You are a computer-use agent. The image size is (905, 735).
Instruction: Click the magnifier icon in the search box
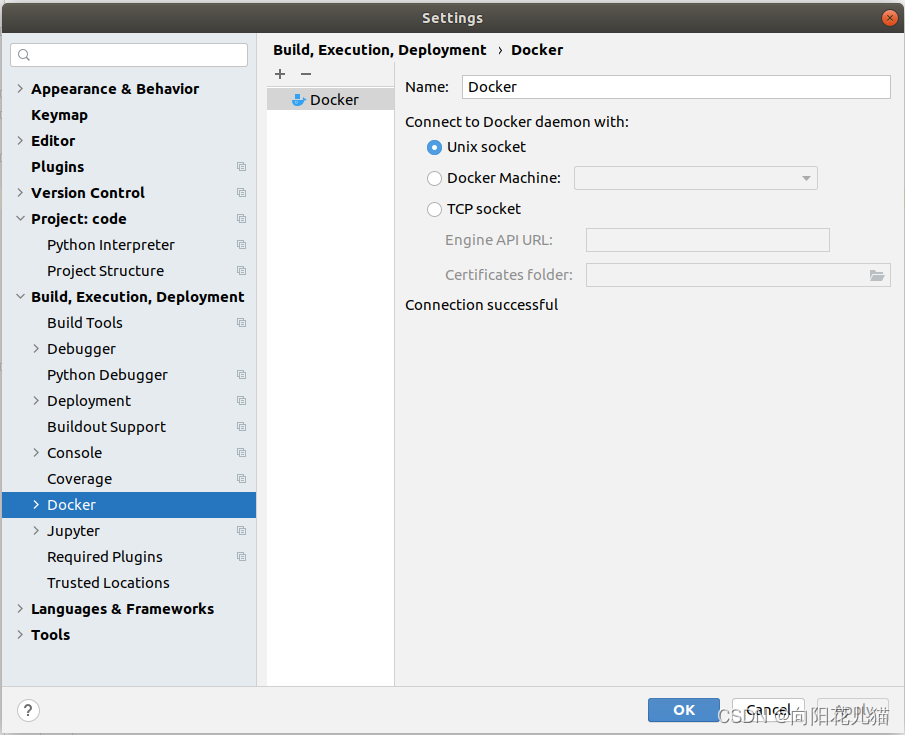[24, 54]
